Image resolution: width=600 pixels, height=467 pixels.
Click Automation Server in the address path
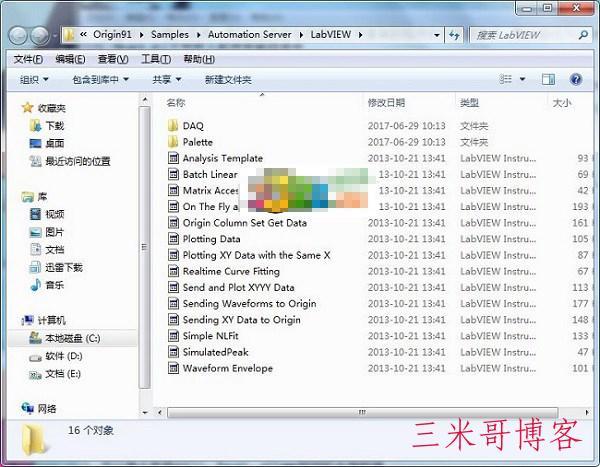point(249,35)
